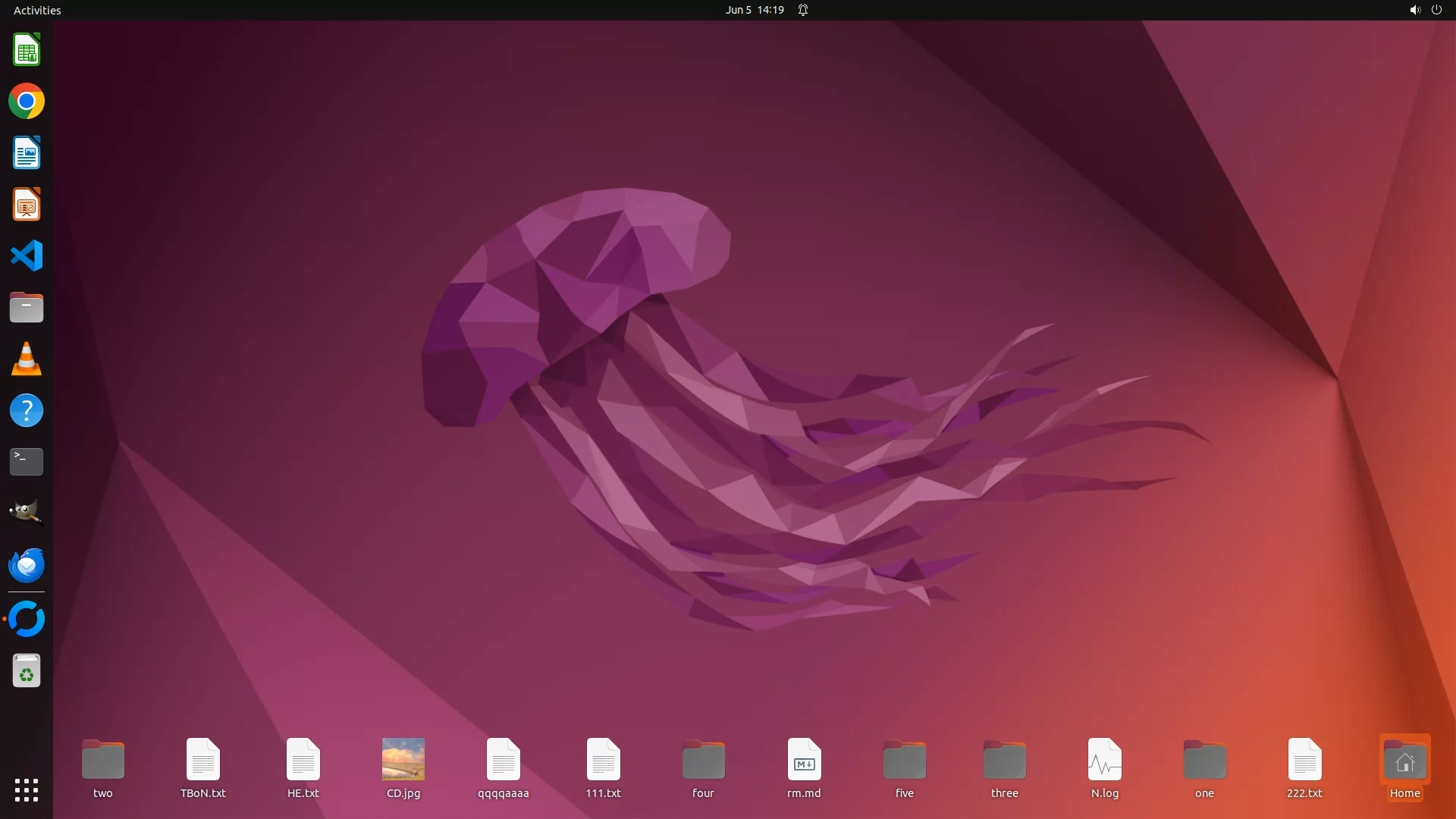Select the Home folder on desktop
The height and width of the screenshot is (819, 1456).
point(1404,761)
